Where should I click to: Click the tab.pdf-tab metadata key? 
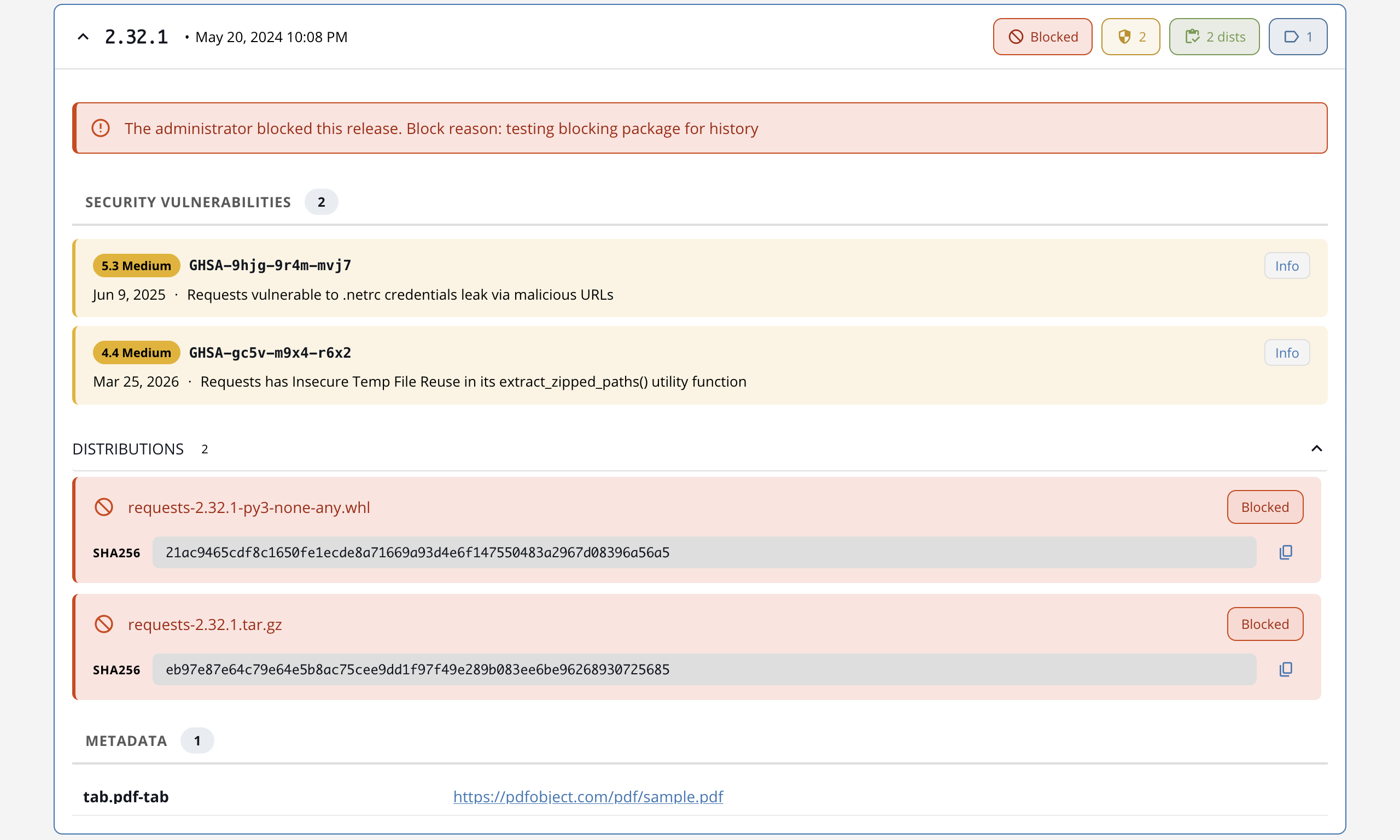[126, 796]
